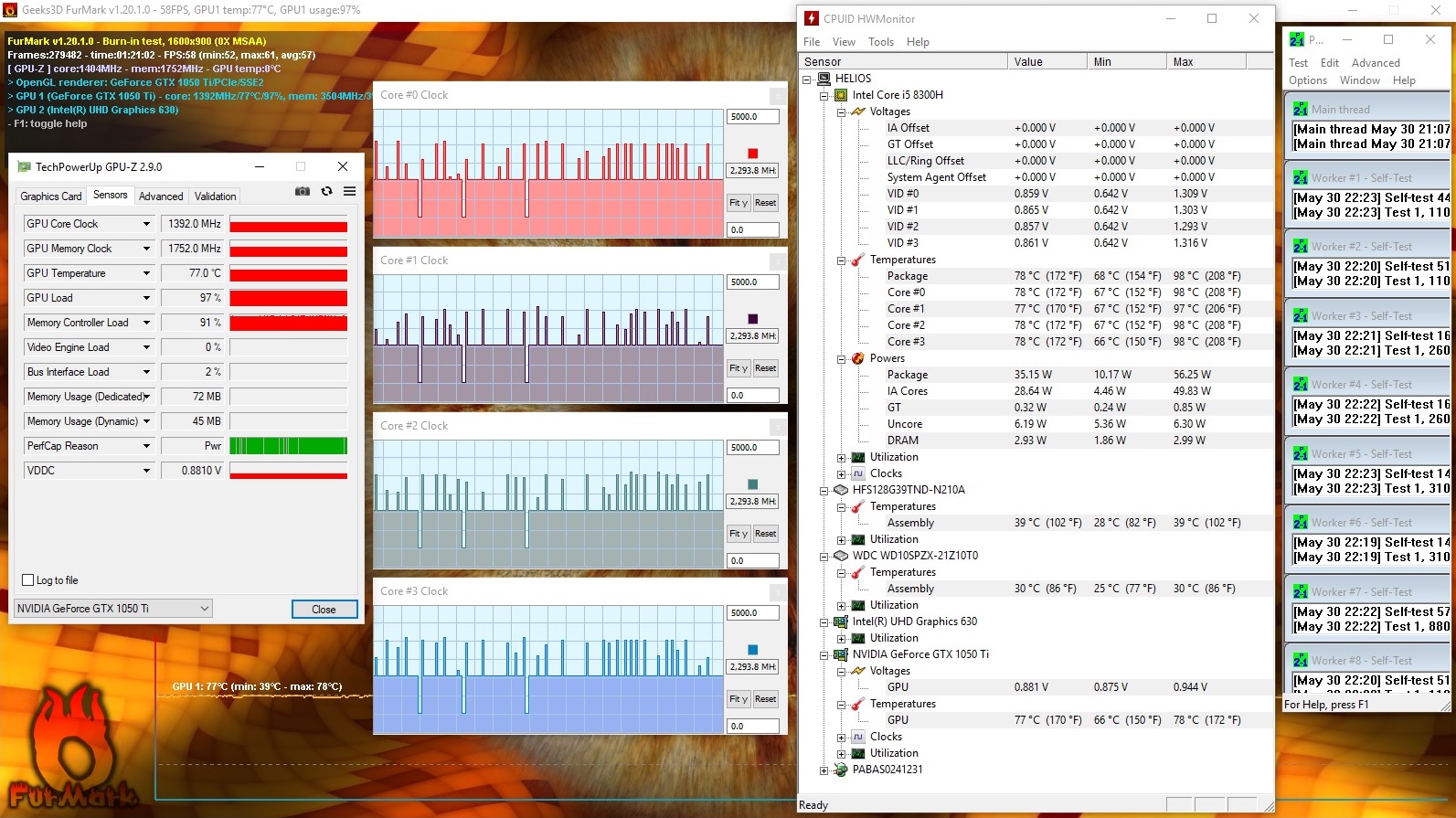Click the Intel Core i5 8300H chip icon
Image resolution: width=1456 pixels, height=818 pixels.
click(x=841, y=95)
